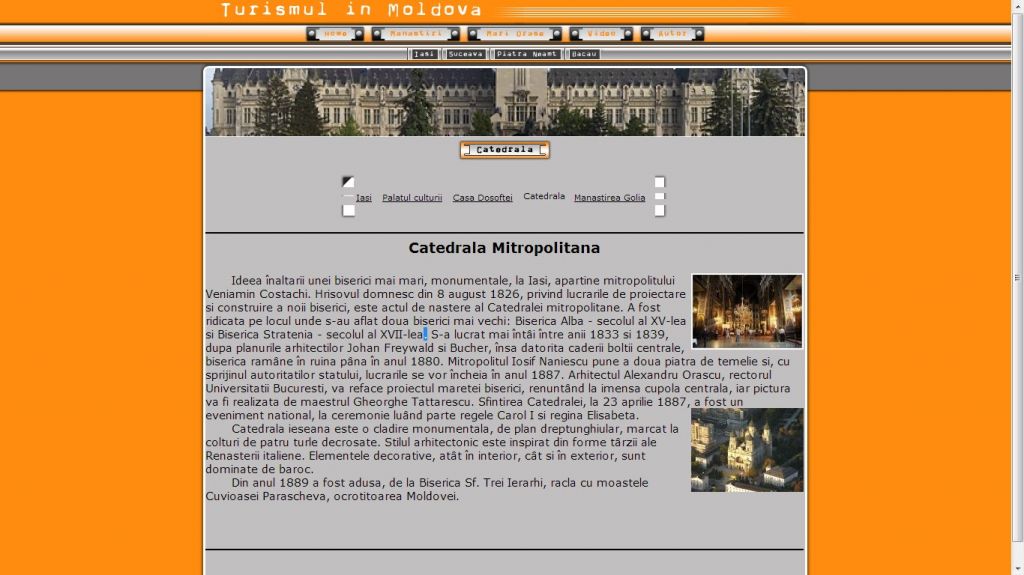
Task: Open the Palatul culturii link
Action: pyautogui.click(x=412, y=198)
